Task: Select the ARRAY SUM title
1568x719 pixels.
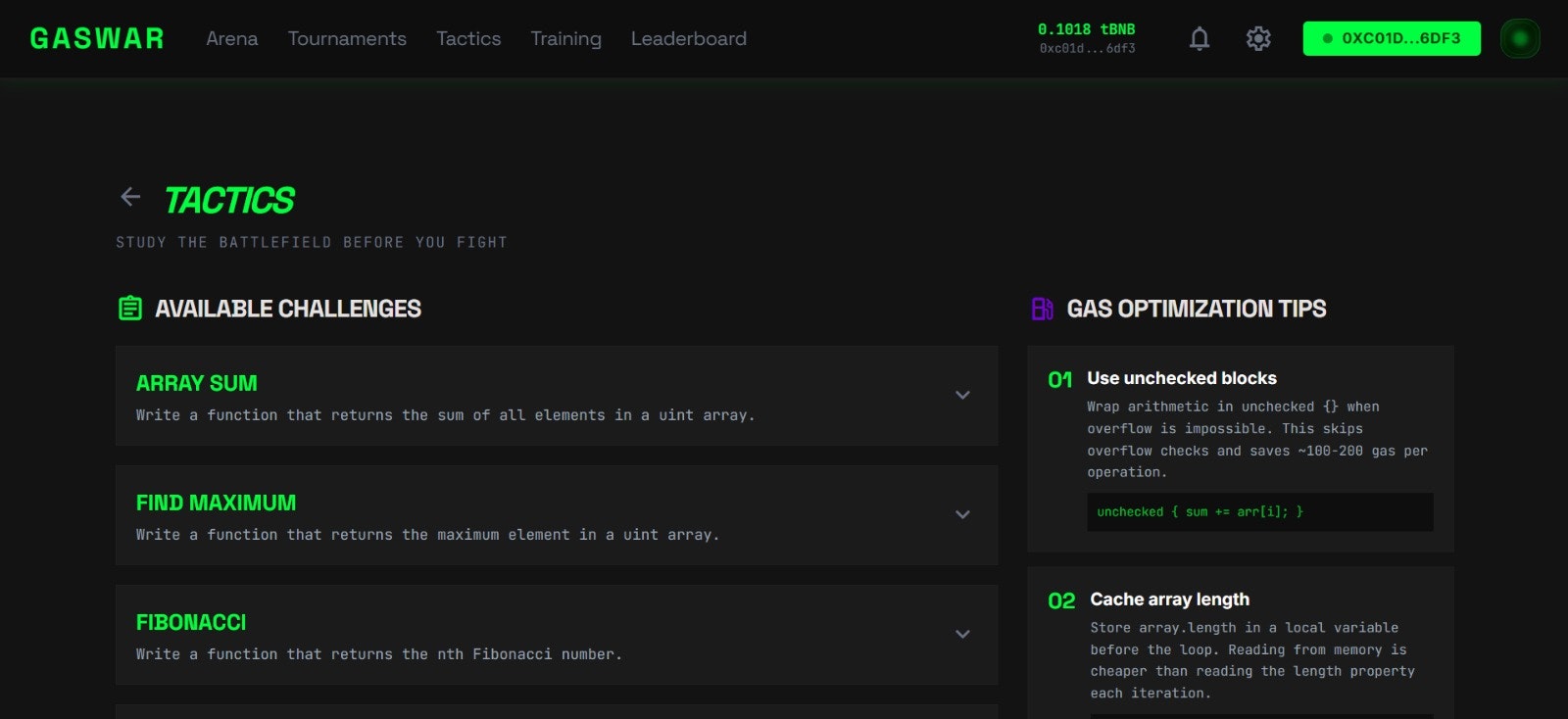Action: [x=197, y=383]
